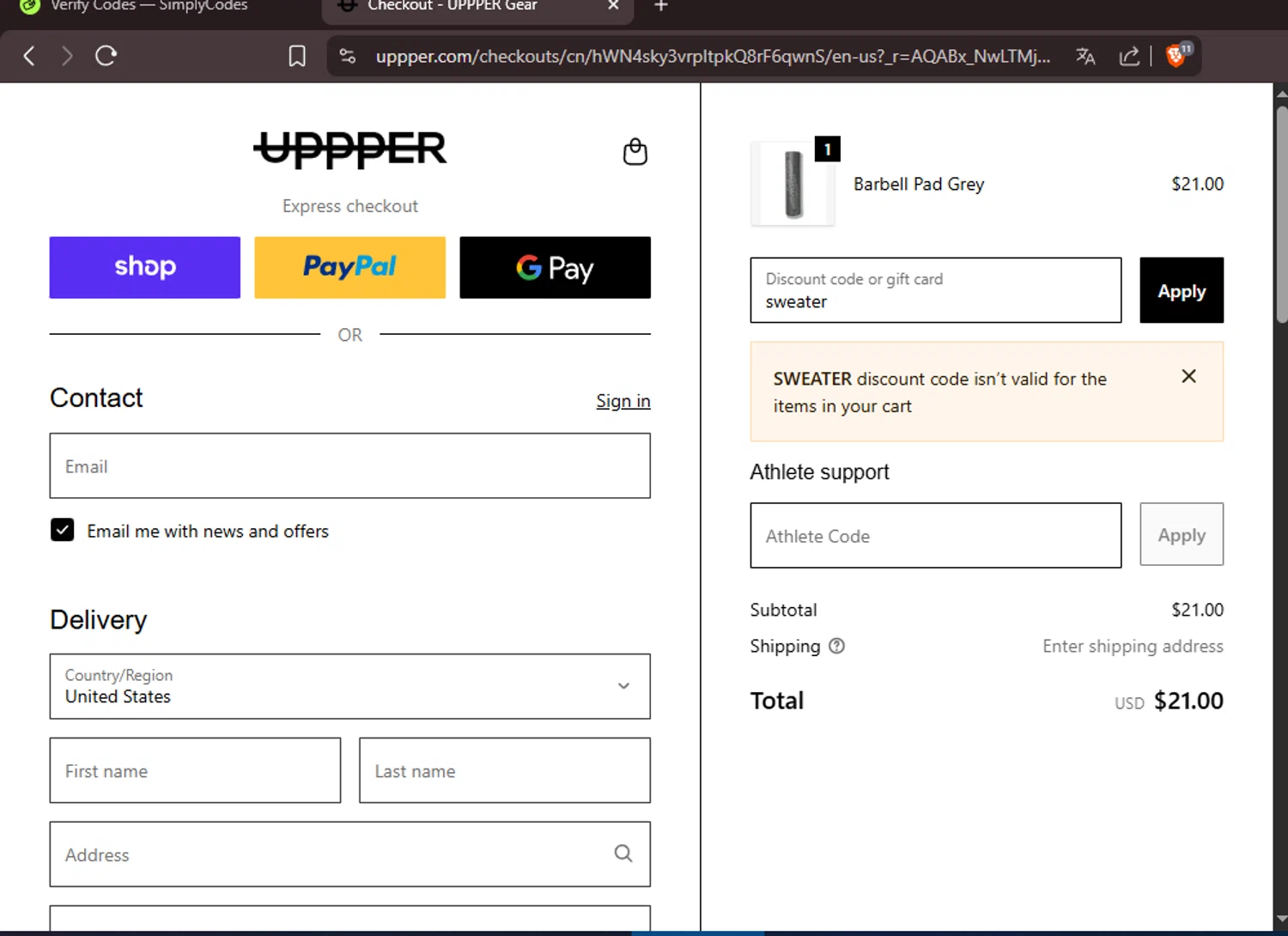1288x936 pixels.
Task: Click the scrollbar down arrow
Action: [x=1281, y=920]
